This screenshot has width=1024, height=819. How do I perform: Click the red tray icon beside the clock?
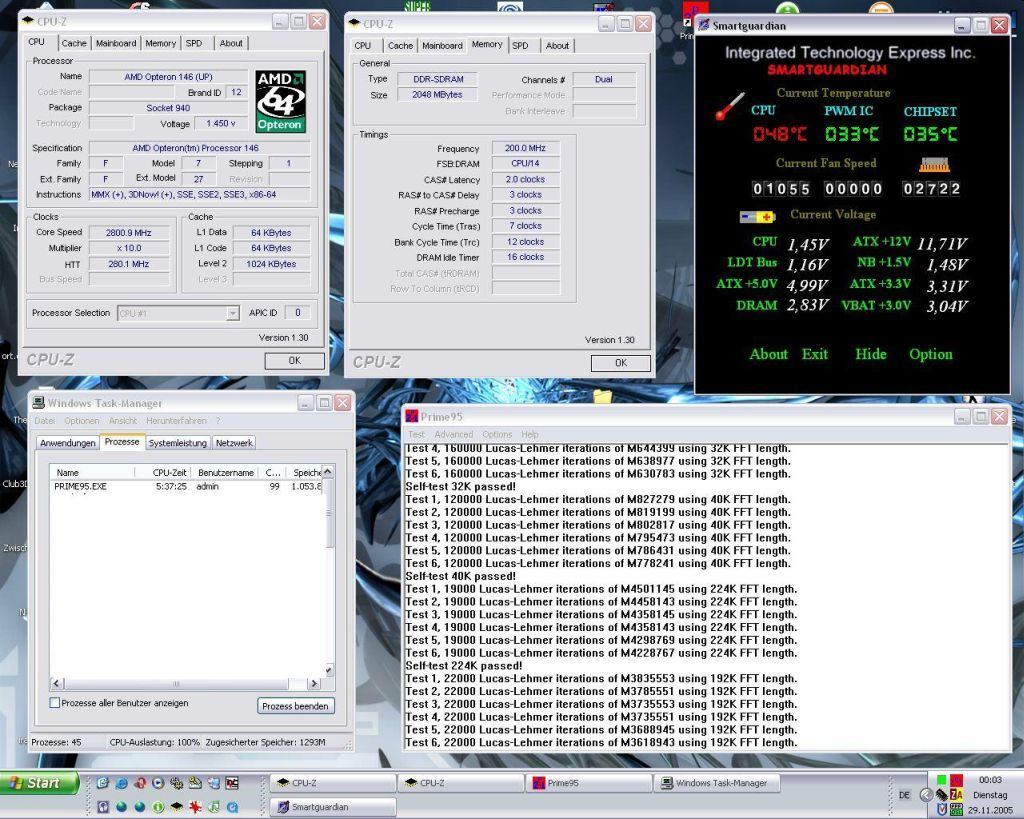[956, 780]
